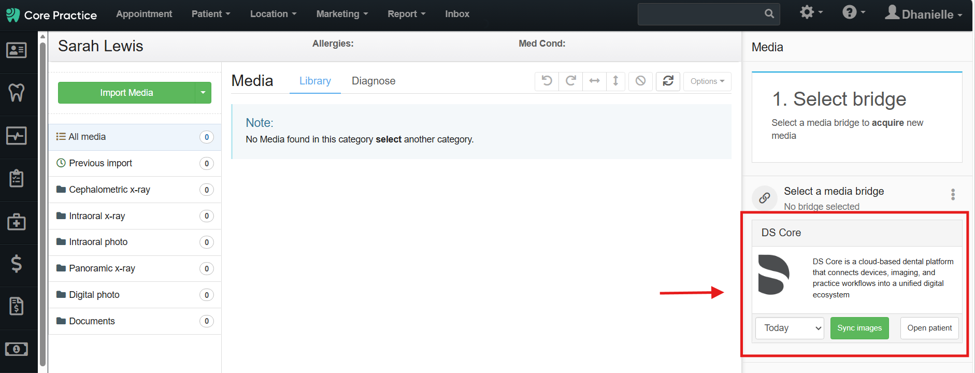Image resolution: width=975 pixels, height=373 pixels.
Task: Select the Cephalometric x-ray folder
Action: click(135, 190)
